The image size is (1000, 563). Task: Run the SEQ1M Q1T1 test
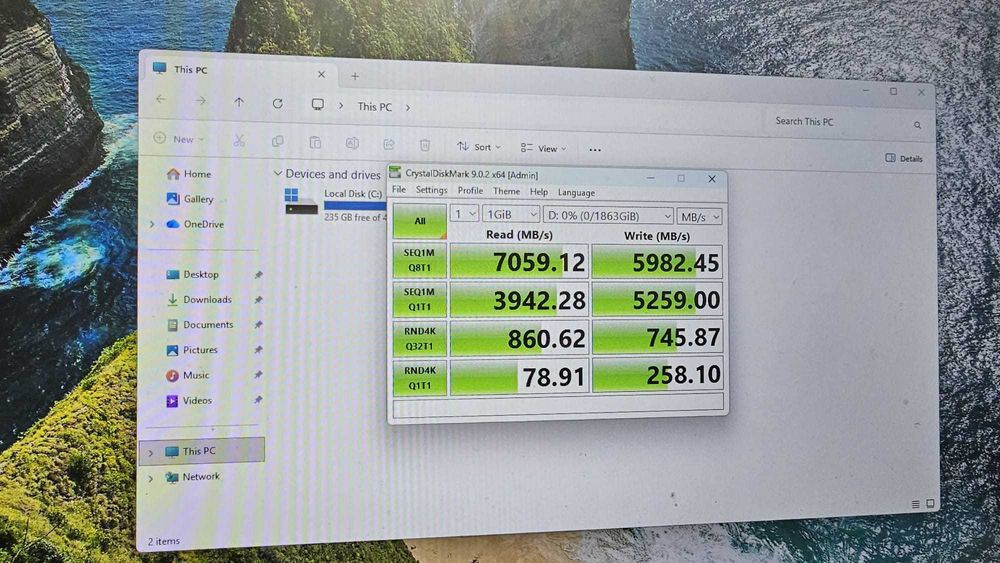click(x=419, y=299)
